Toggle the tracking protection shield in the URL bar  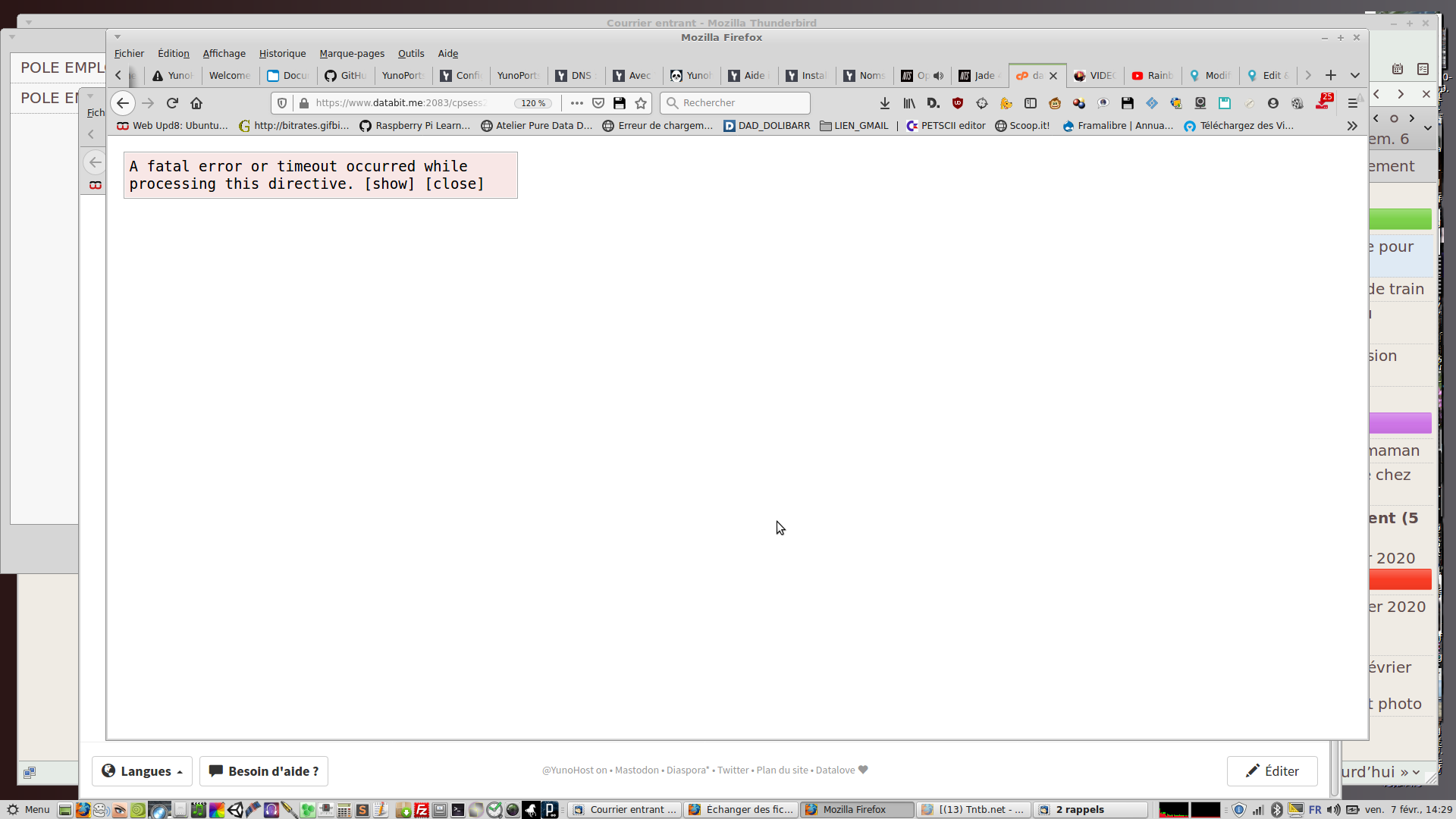[x=282, y=103]
